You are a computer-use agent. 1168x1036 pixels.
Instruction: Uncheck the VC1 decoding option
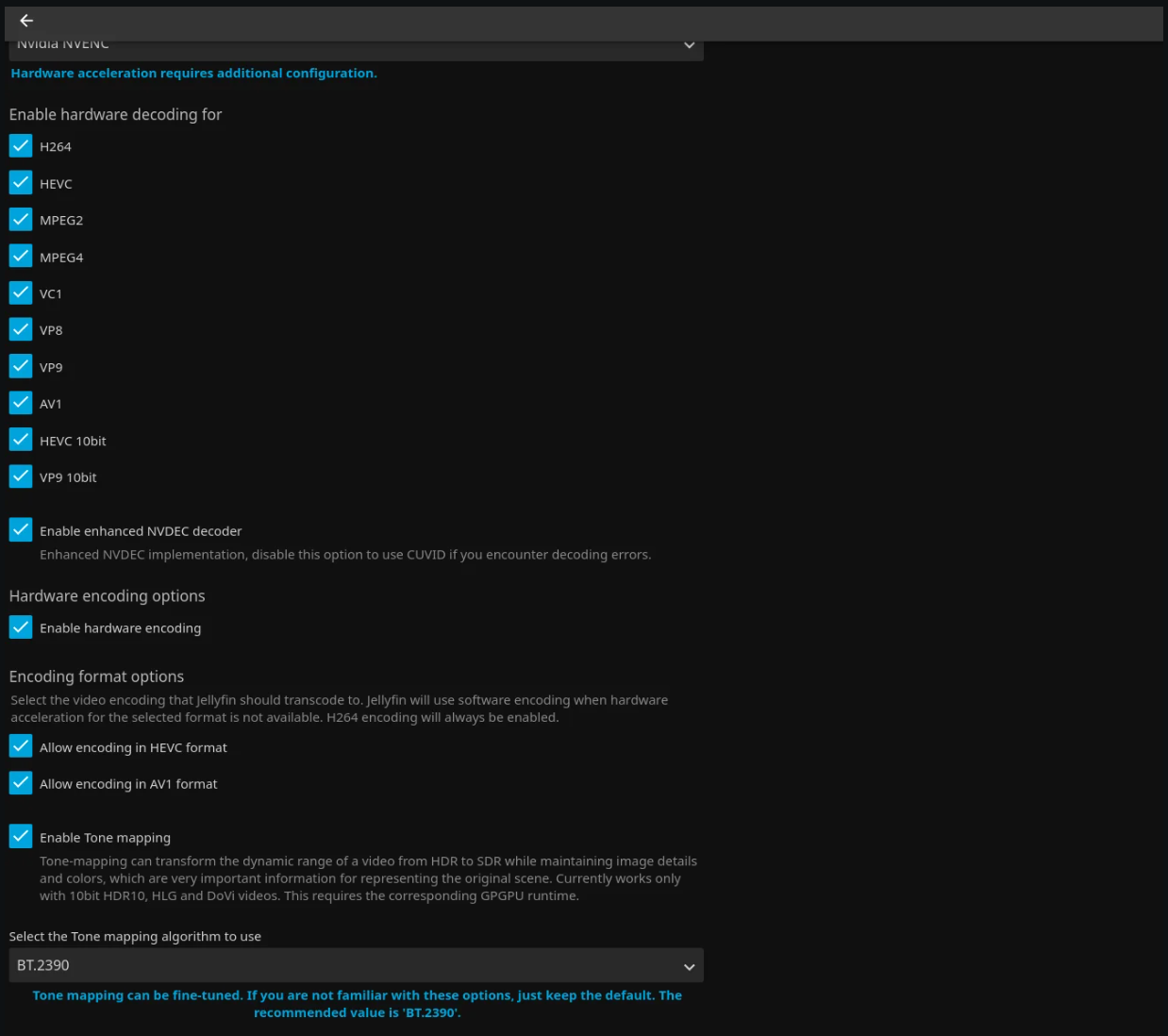pyautogui.click(x=21, y=293)
